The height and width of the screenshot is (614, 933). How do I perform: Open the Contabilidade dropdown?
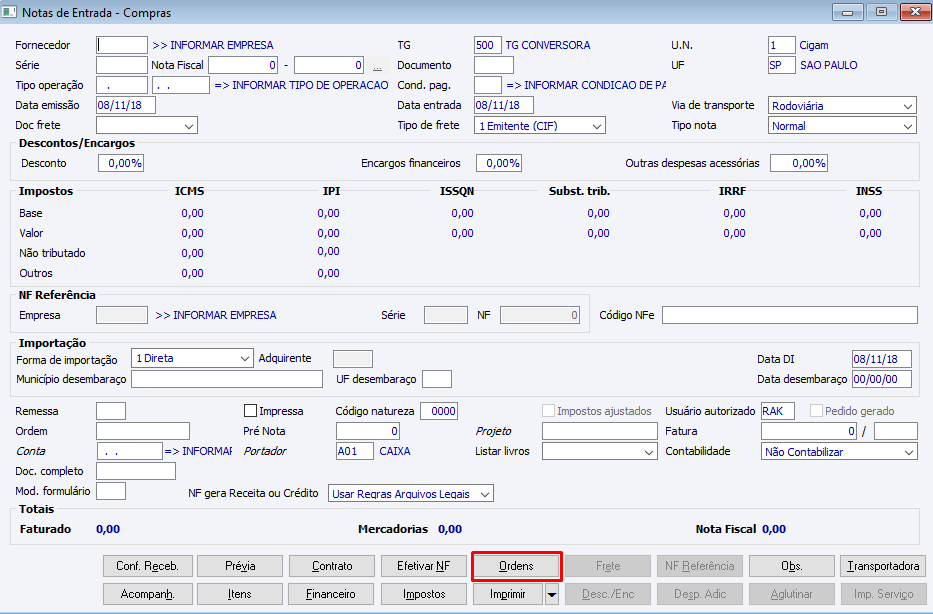(839, 452)
